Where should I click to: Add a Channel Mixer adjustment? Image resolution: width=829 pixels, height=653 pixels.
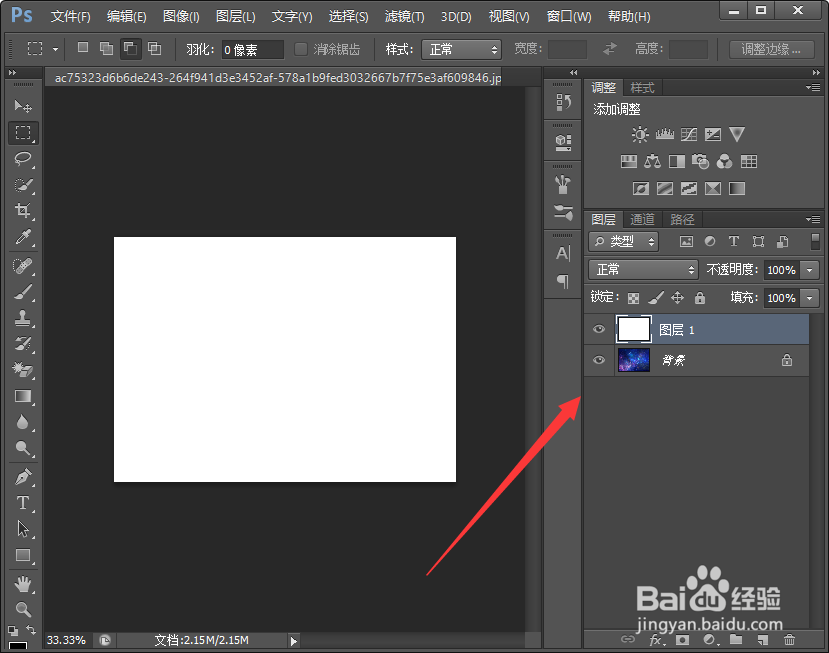tap(724, 161)
